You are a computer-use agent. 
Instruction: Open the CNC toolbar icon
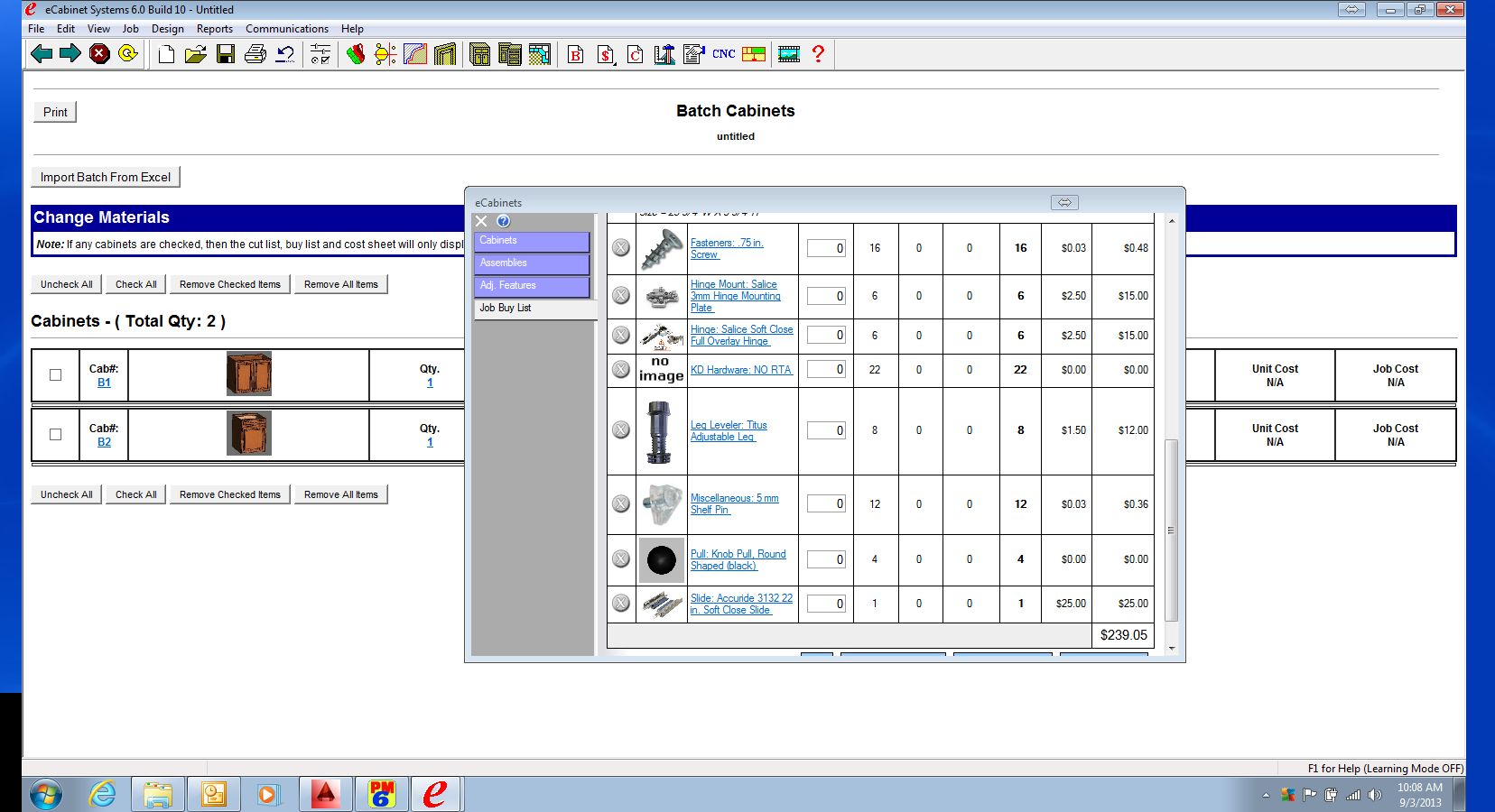(x=723, y=54)
